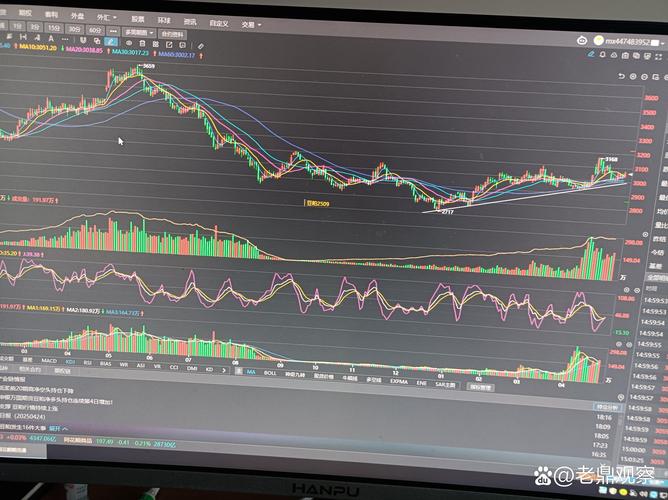Open the 期权 menu tab
Viewport: 668px width, 500px height.
click(25, 13)
